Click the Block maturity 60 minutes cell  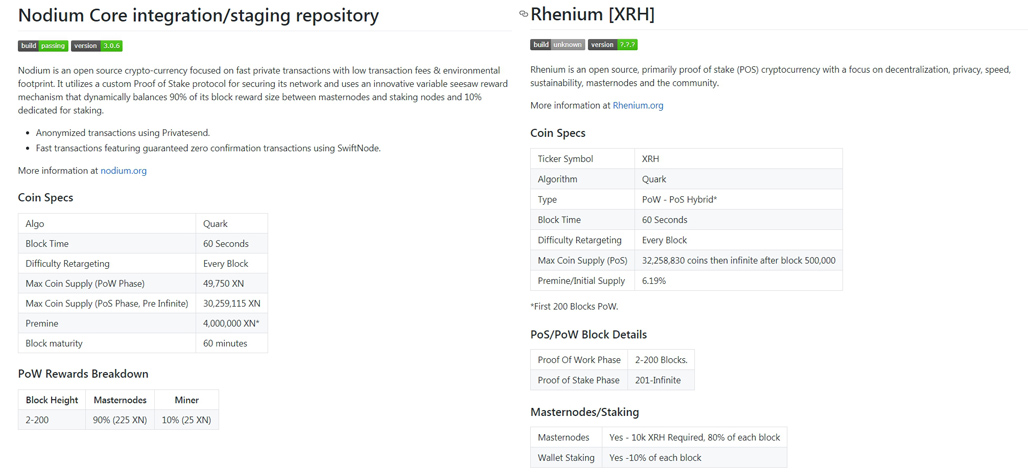pyautogui.click(x=231, y=343)
